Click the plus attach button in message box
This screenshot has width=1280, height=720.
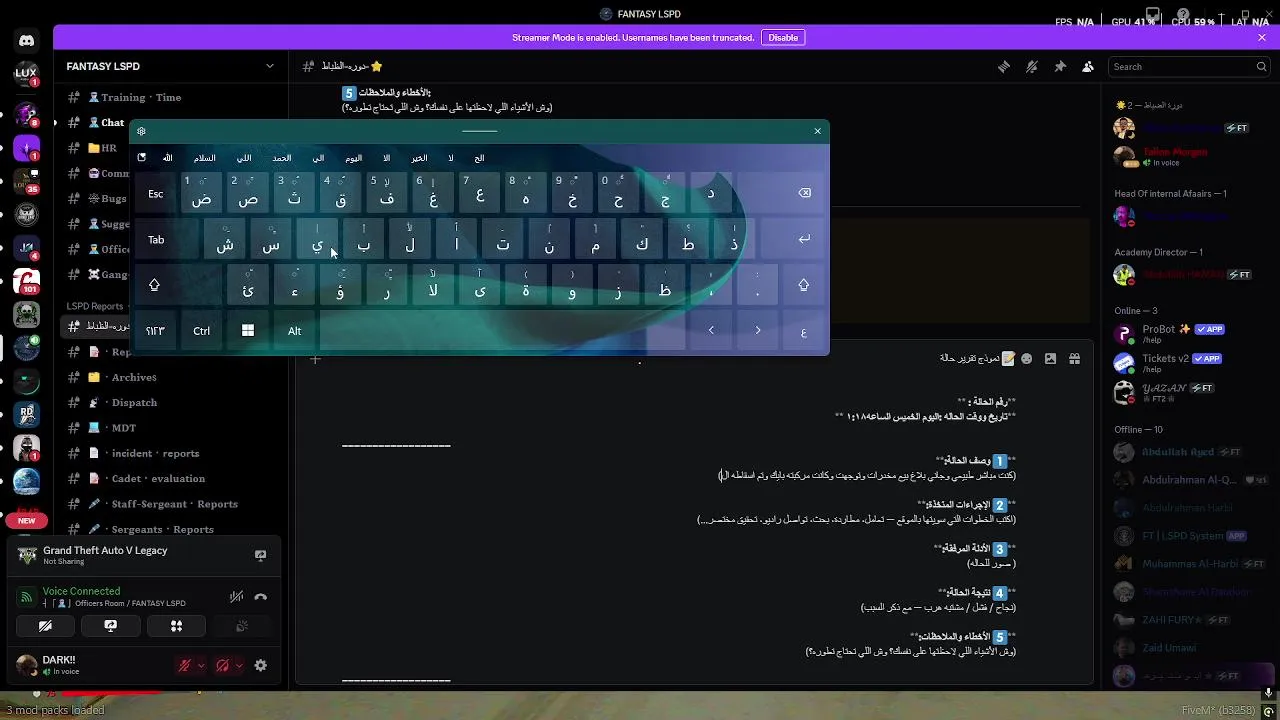click(315, 358)
